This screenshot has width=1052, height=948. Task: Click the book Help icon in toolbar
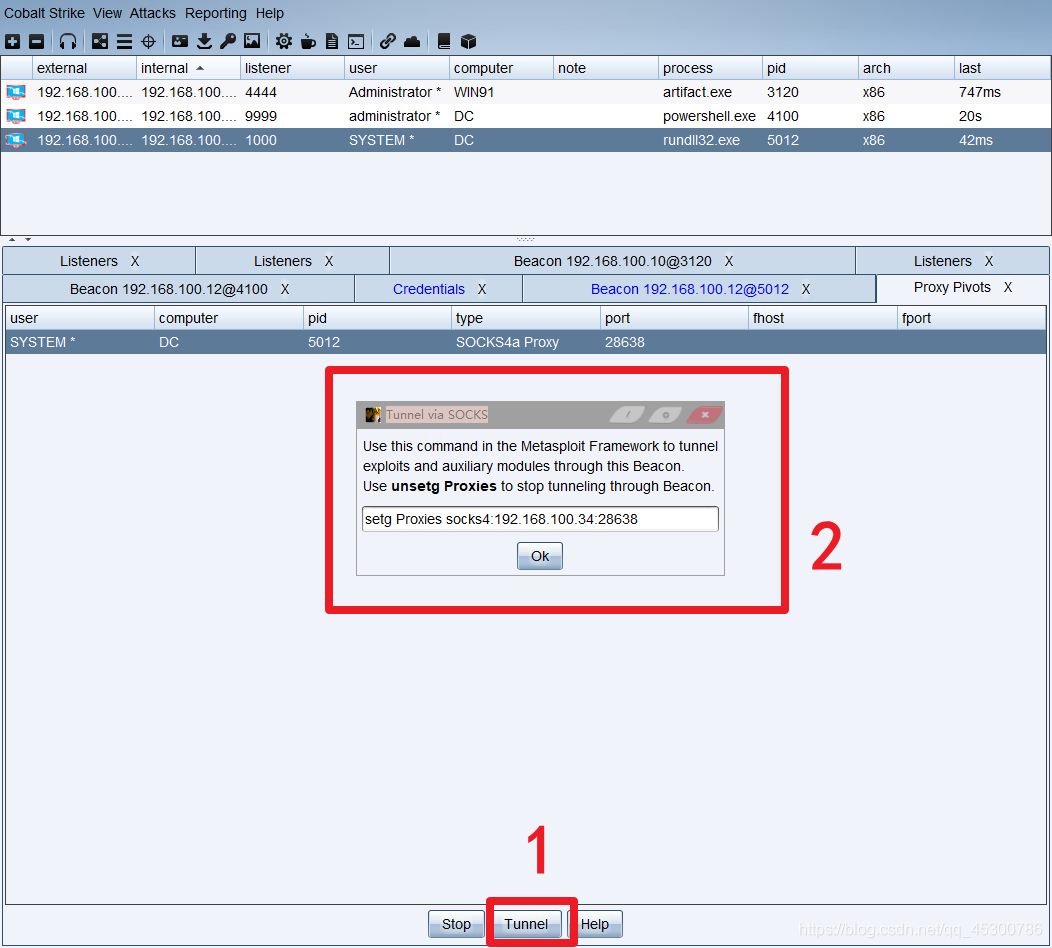pos(443,42)
